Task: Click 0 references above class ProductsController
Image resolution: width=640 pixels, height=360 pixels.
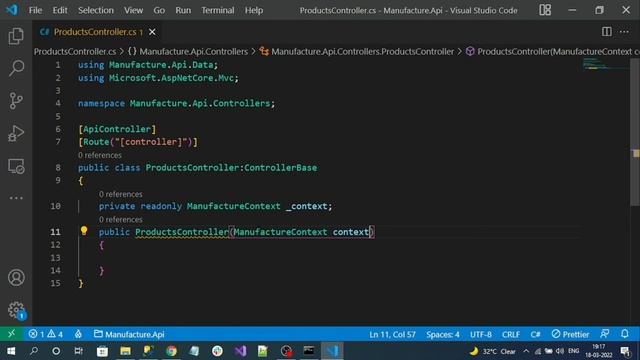Action: tap(100, 155)
